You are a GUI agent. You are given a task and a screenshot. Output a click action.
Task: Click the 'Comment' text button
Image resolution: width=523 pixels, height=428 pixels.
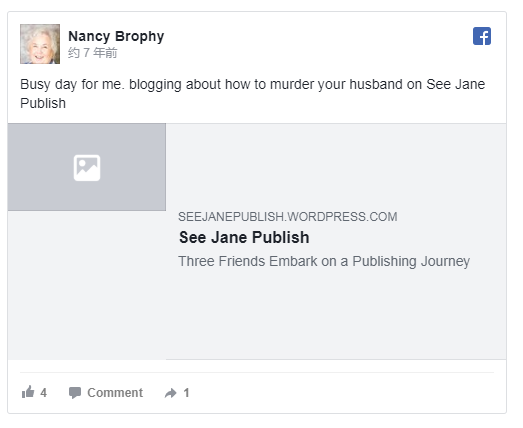[x=115, y=393]
